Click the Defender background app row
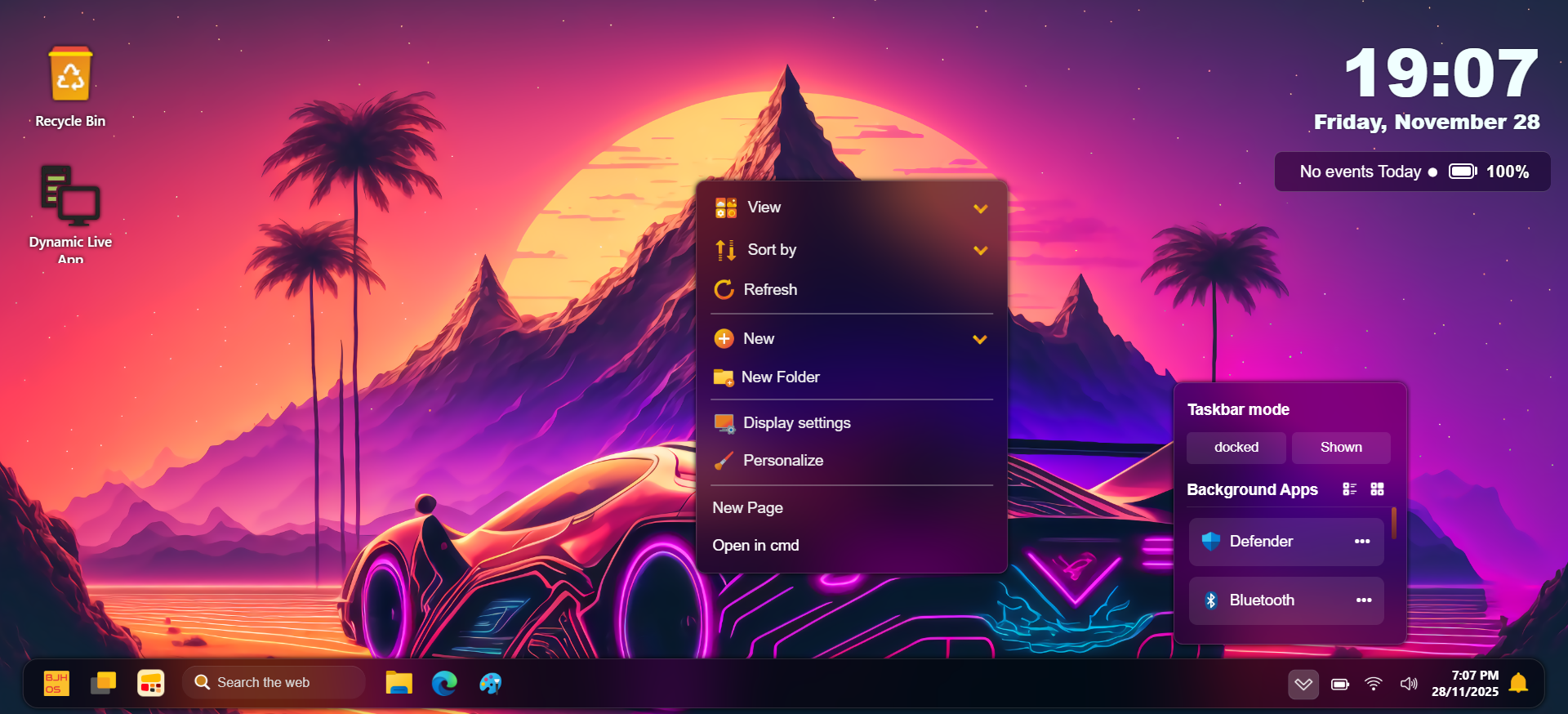1568x714 pixels. point(1286,542)
